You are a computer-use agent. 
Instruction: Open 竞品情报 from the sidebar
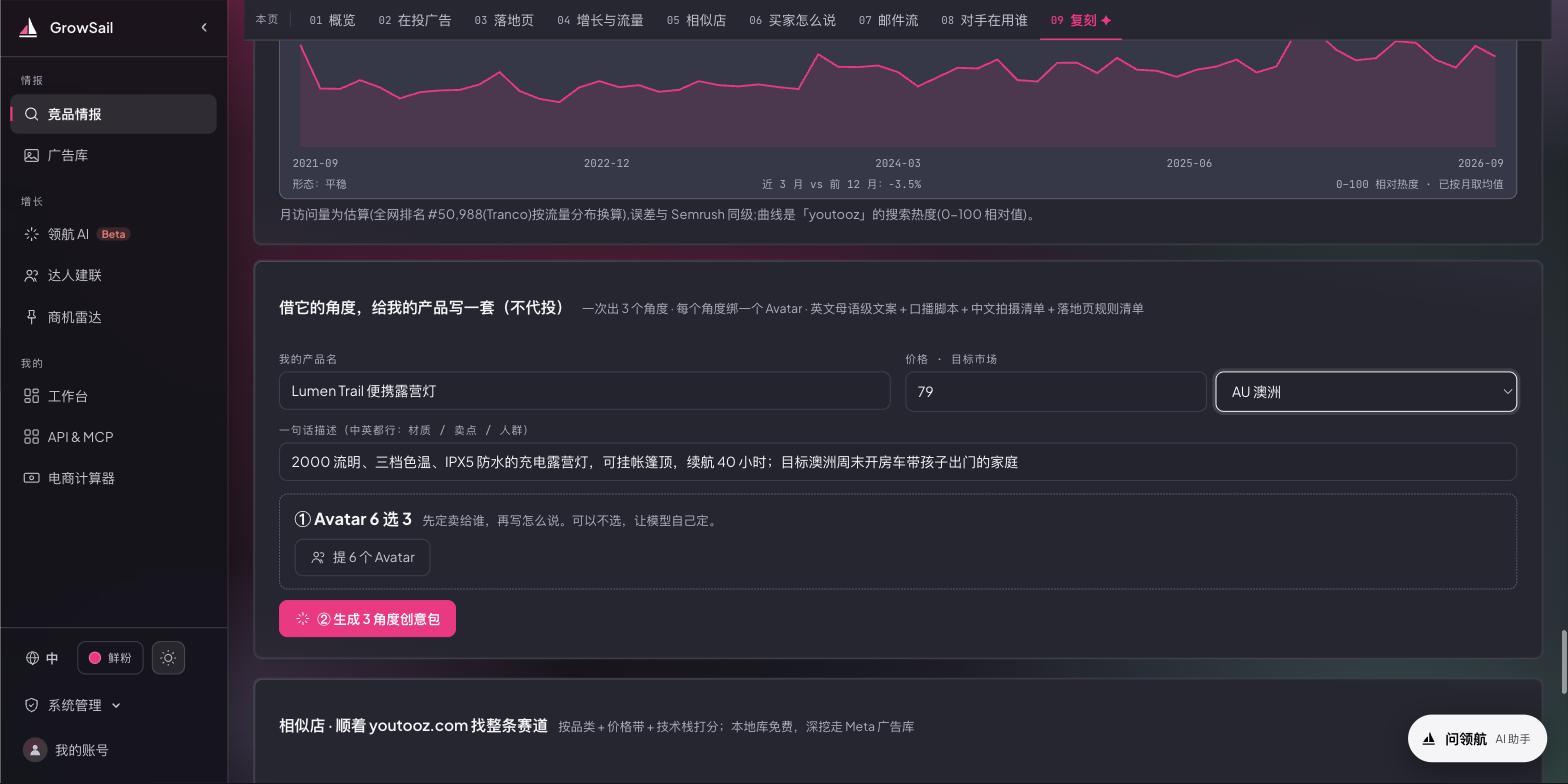click(x=114, y=114)
